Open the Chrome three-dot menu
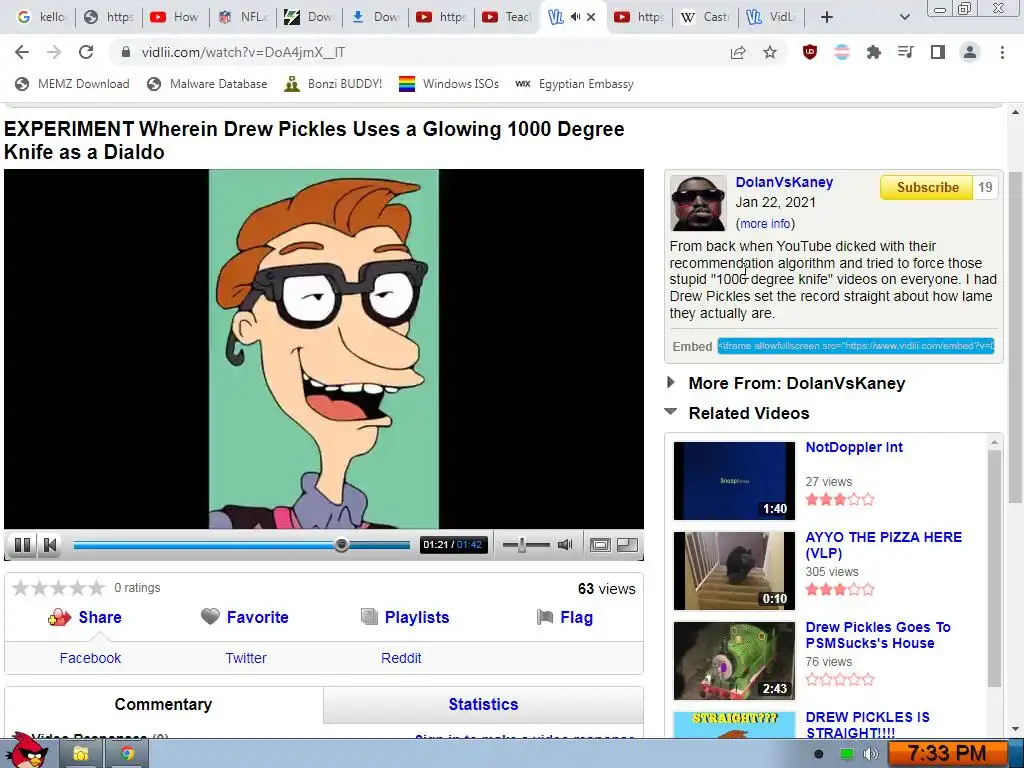 (1002, 52)
